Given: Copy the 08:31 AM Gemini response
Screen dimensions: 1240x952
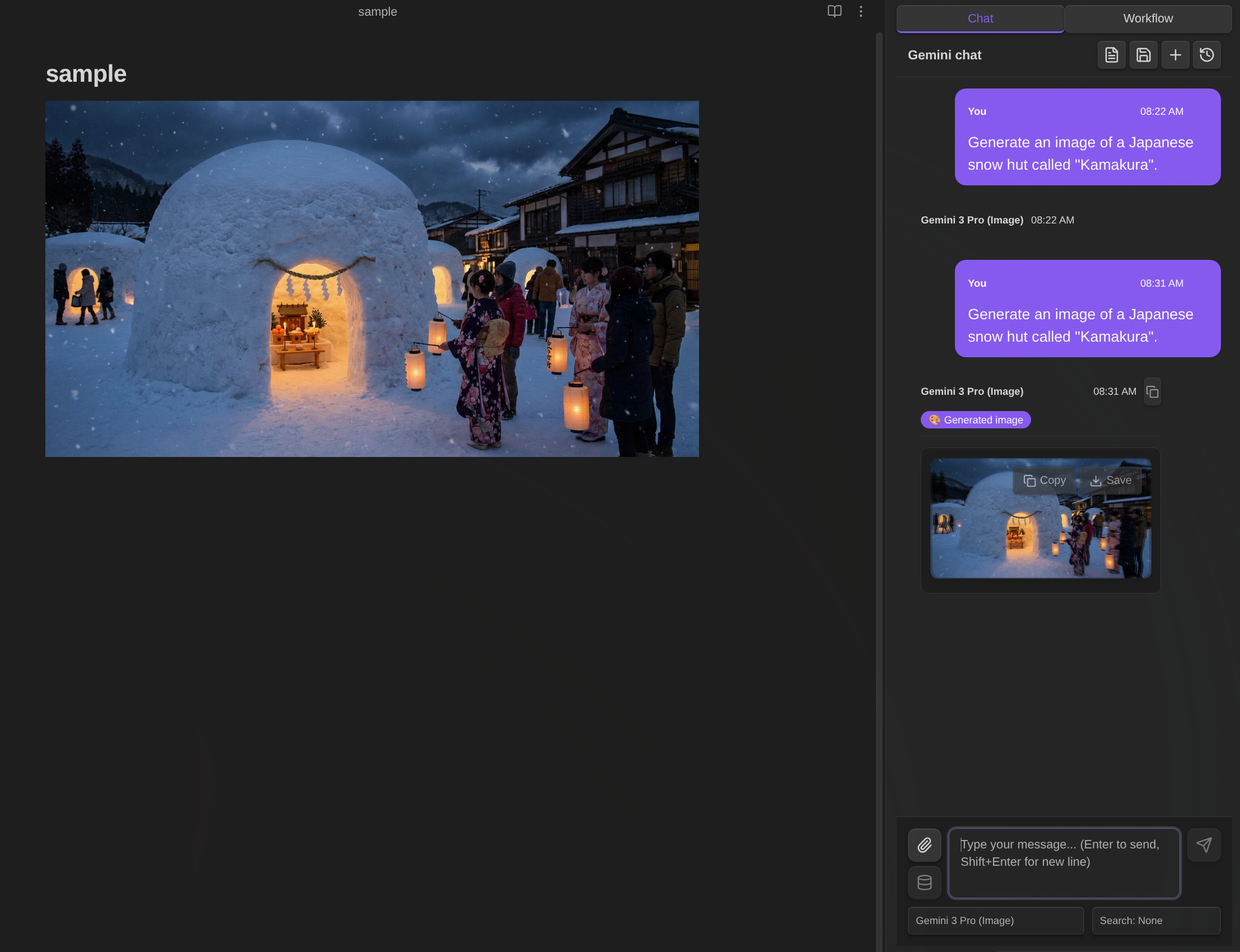Looking at the screenshot, I should [1152, 391].
